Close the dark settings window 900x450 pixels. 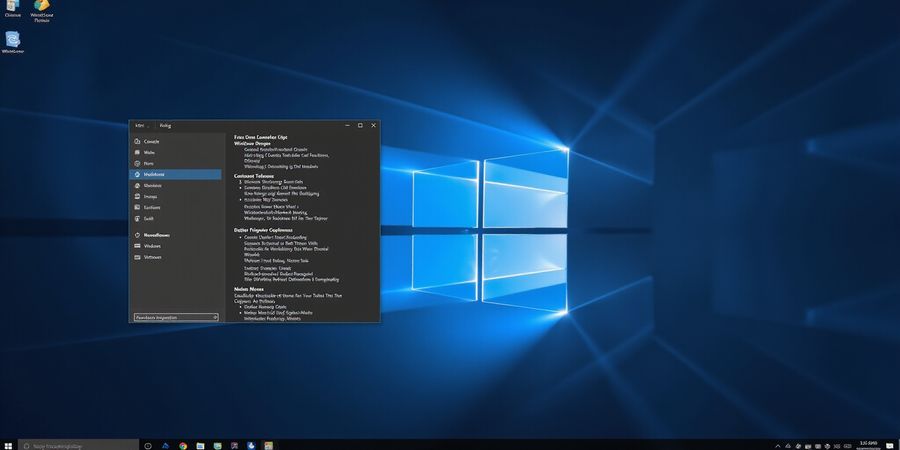(x=374, y=125)
